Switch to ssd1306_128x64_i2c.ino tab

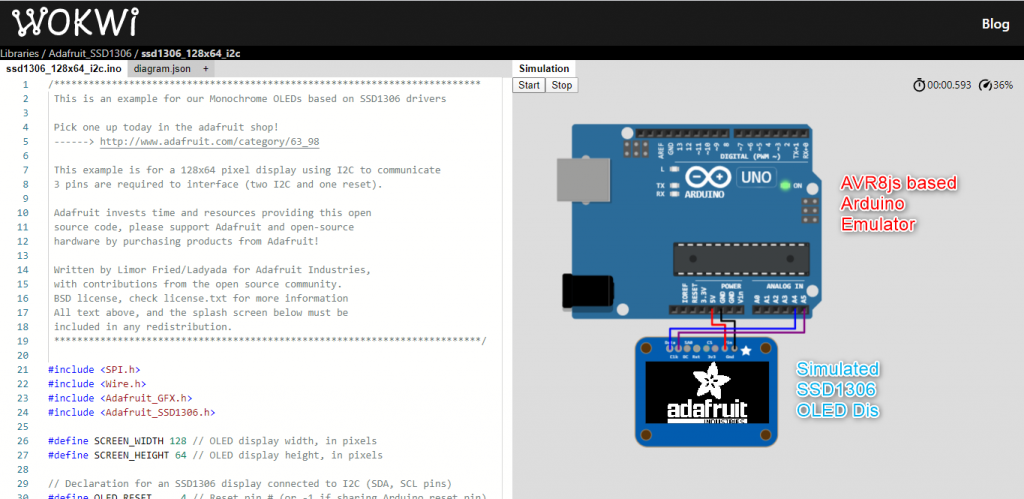pos(64,69)
